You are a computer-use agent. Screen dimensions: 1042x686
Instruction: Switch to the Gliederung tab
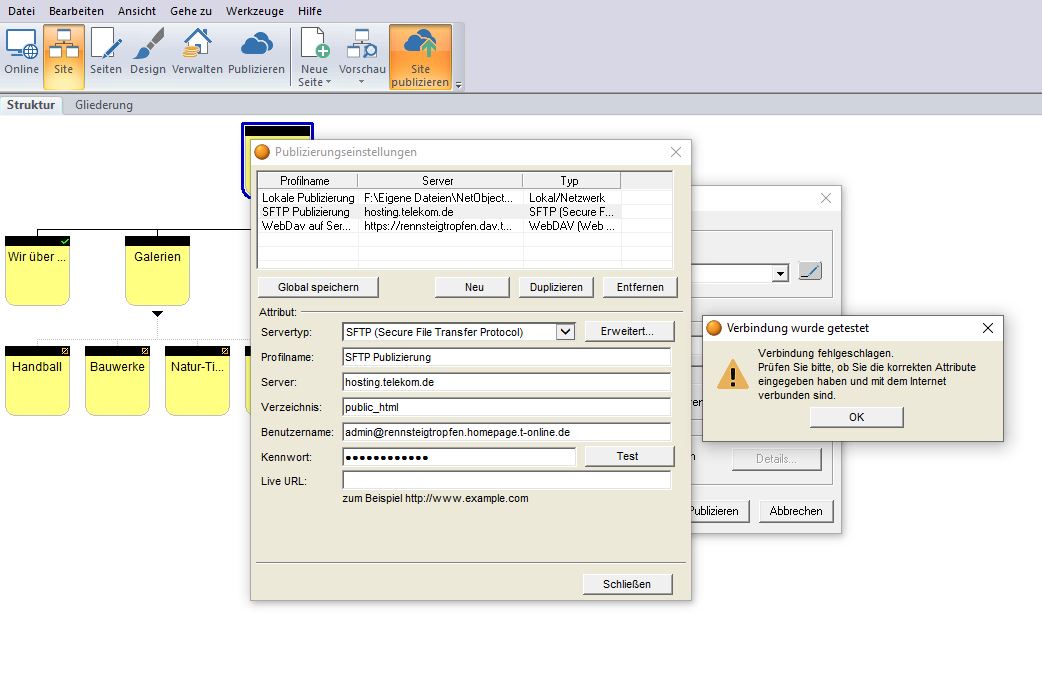coord(104,105)
